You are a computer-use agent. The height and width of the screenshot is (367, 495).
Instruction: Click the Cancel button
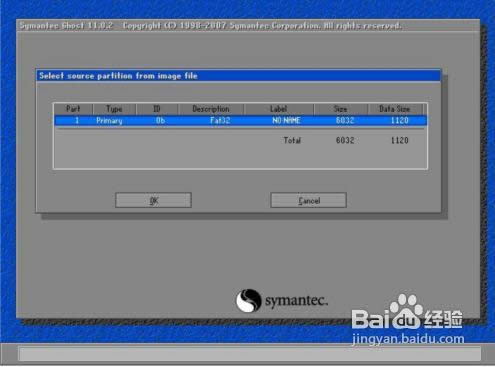point(309,200)
